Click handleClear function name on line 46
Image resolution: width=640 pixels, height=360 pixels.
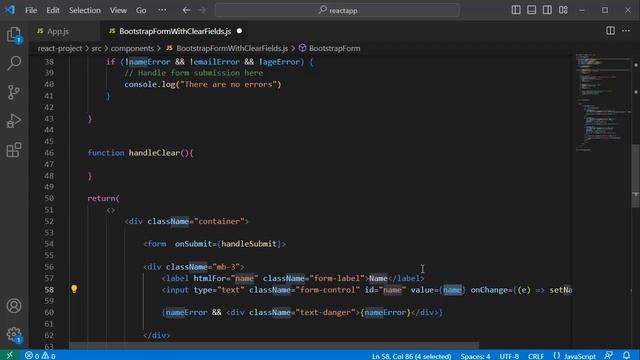pos(154,153)
